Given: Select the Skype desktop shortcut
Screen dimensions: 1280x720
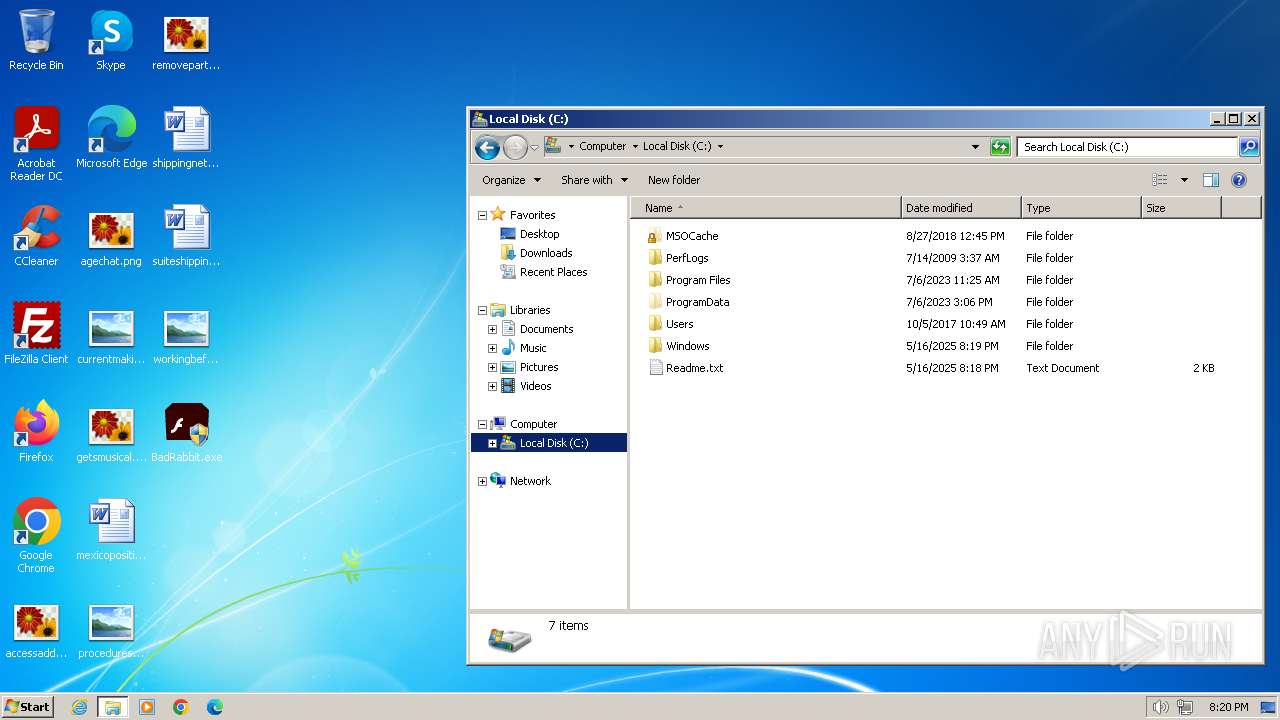Looking at the screenshot, I should pos(111,40).
